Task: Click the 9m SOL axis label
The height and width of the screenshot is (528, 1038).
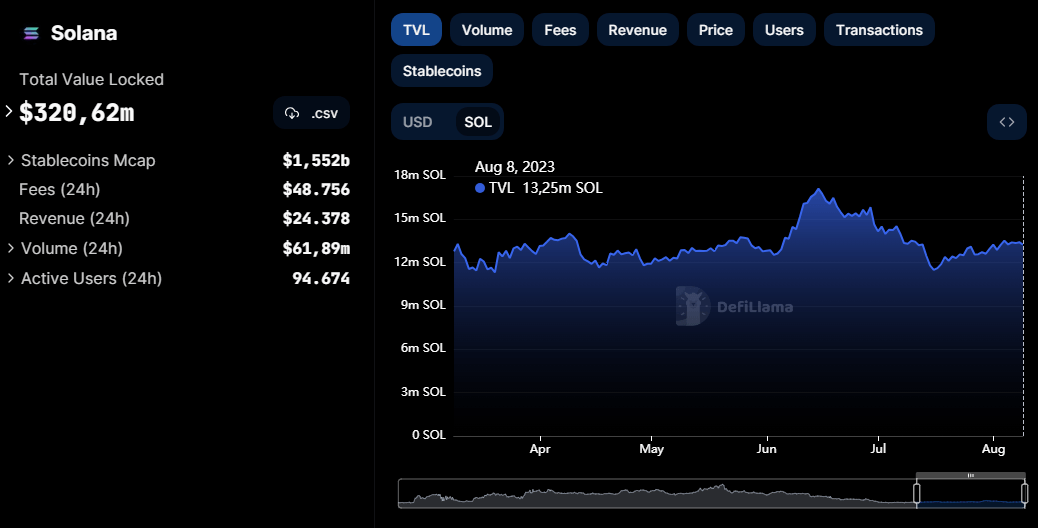Action: click(423, 305)
